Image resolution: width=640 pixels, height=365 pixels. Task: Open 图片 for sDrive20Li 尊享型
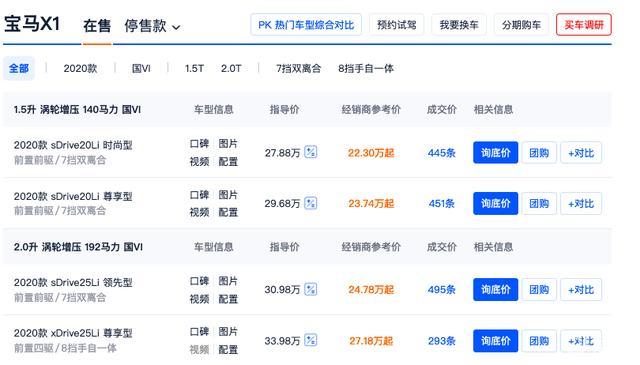[228, 195]
